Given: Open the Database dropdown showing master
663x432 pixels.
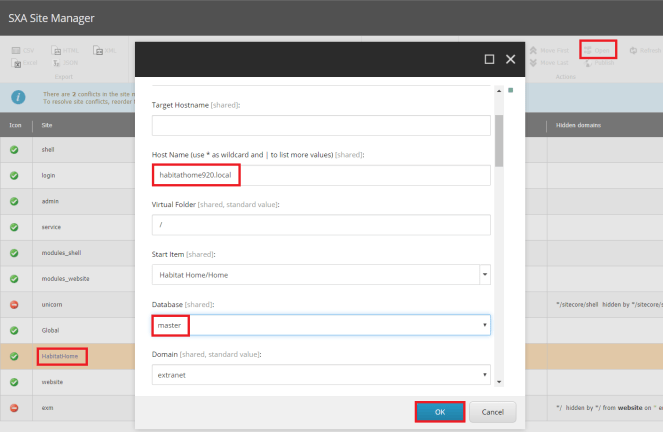Looking at the screenshot, I should 485,325.
